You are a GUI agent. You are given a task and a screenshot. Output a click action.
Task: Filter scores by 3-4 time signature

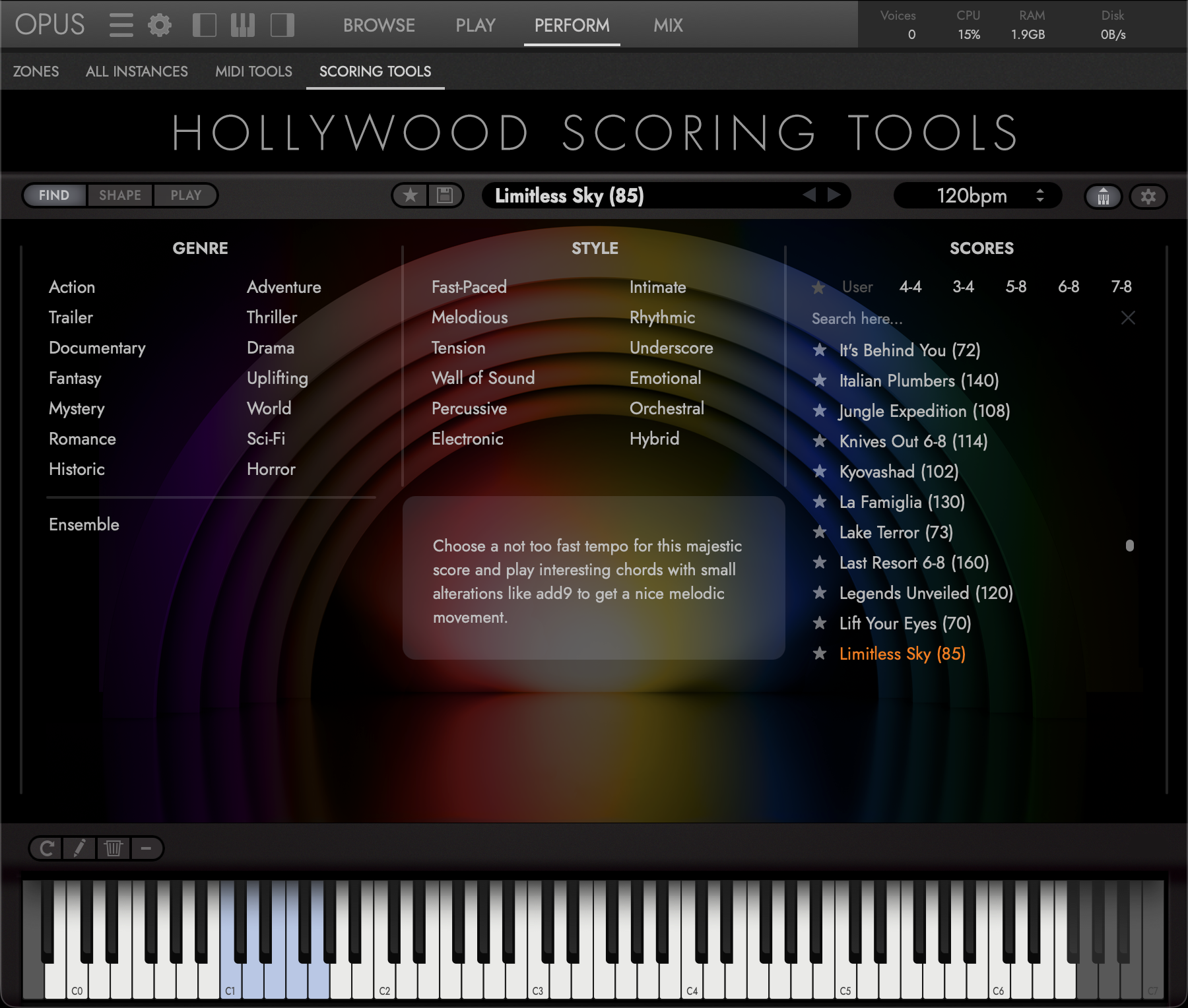coord(964,287)
